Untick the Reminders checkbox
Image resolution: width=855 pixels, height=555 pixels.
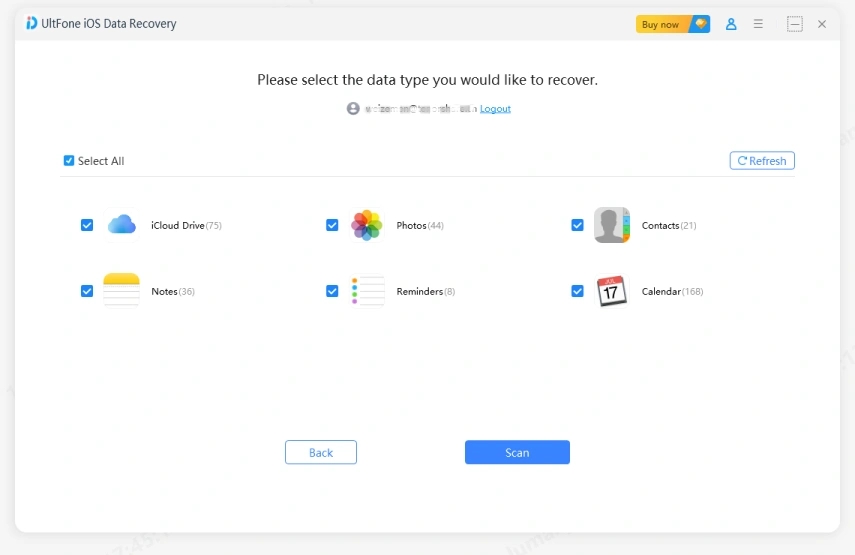(332, 291)
